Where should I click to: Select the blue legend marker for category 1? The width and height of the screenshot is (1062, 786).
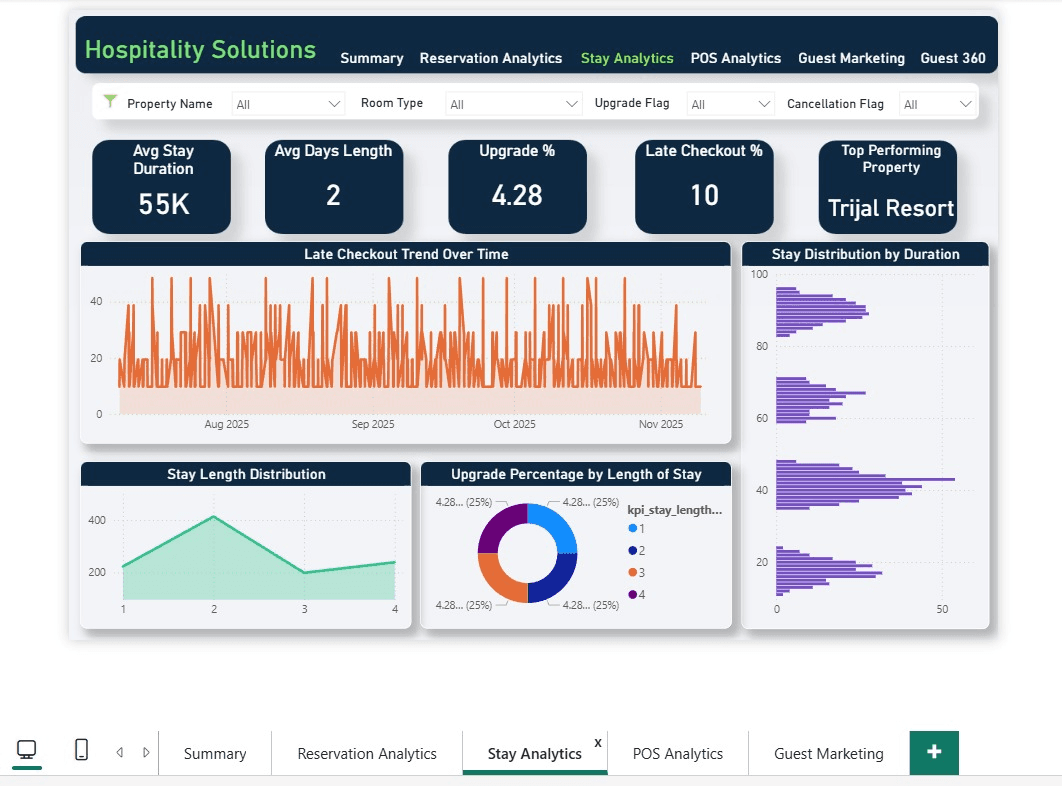[632, 528]
